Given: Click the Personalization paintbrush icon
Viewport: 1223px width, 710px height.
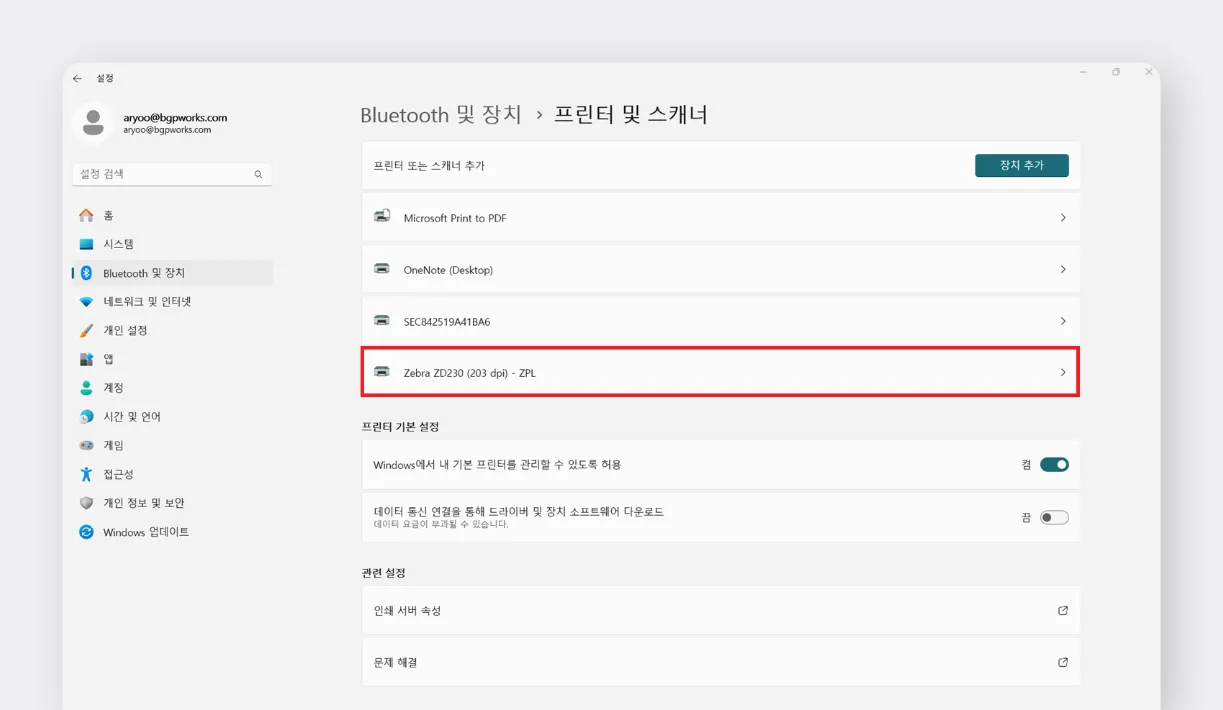Looking at the screenshot, I should (86, 330).
